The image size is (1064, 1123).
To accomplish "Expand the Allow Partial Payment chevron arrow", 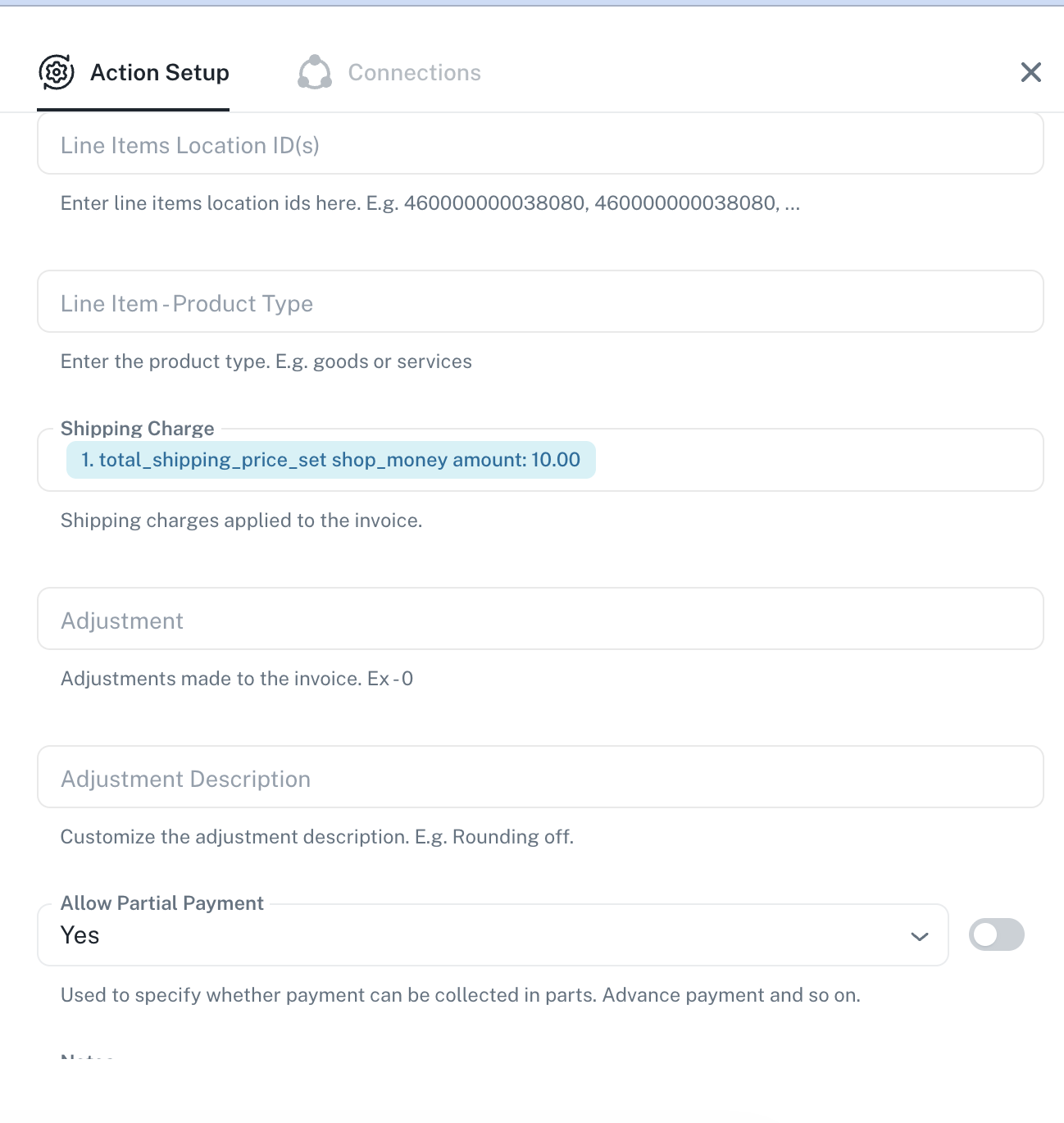I will pyautogui.click(x=920, y=936).
